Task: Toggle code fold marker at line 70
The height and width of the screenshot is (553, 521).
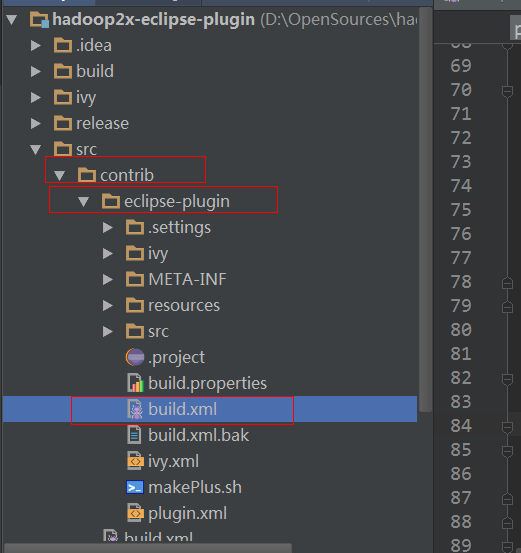Action: coord(507,91)
